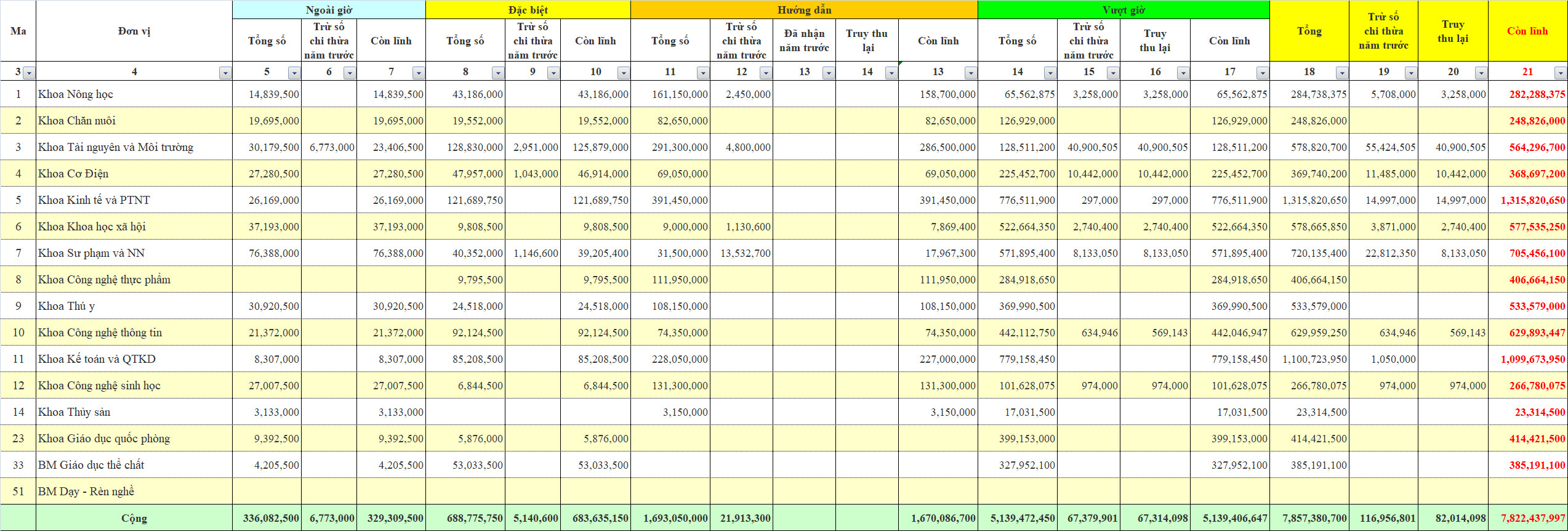Click the total "5,139,472,450"
This screenshot has height=531, width=1568.
1018,518
